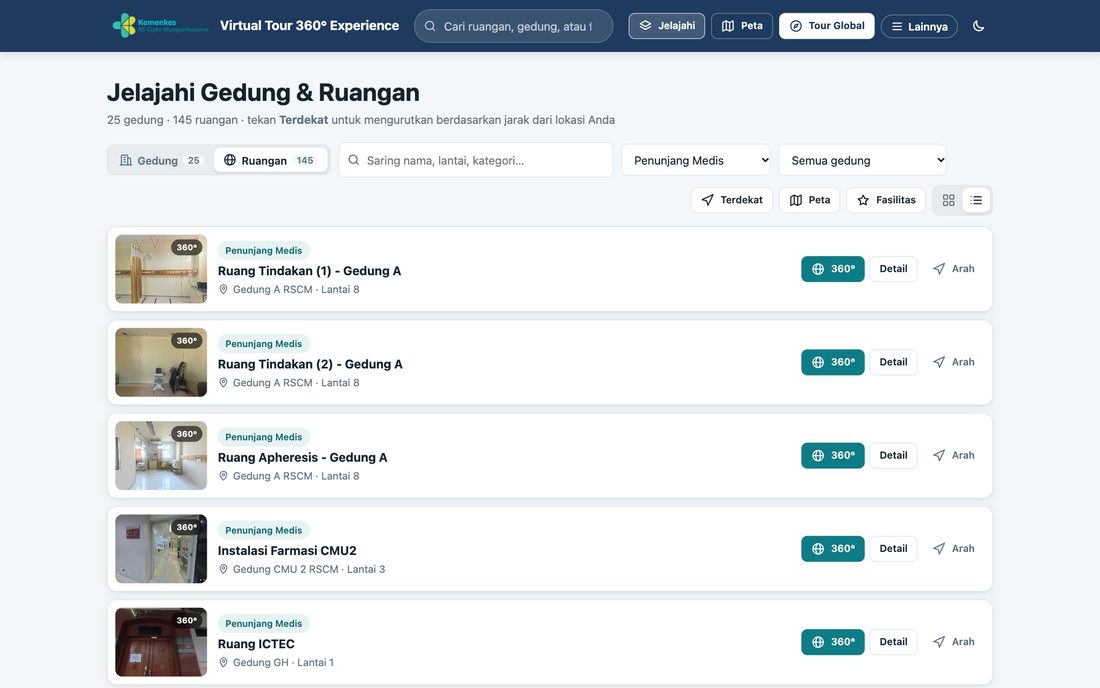1100x688 pixels.
Task: Switch to list view layout
Action: (976, 200)
